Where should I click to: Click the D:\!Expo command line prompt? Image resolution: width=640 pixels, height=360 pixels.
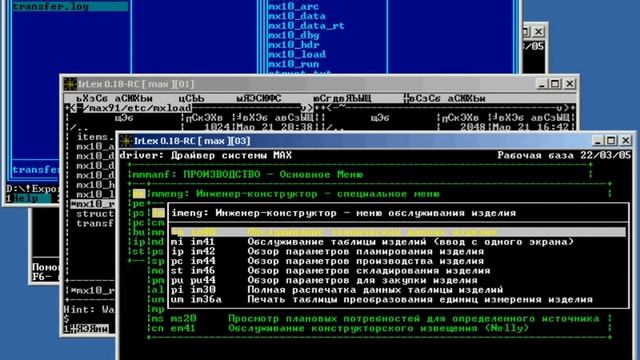(x=33, y=189)
